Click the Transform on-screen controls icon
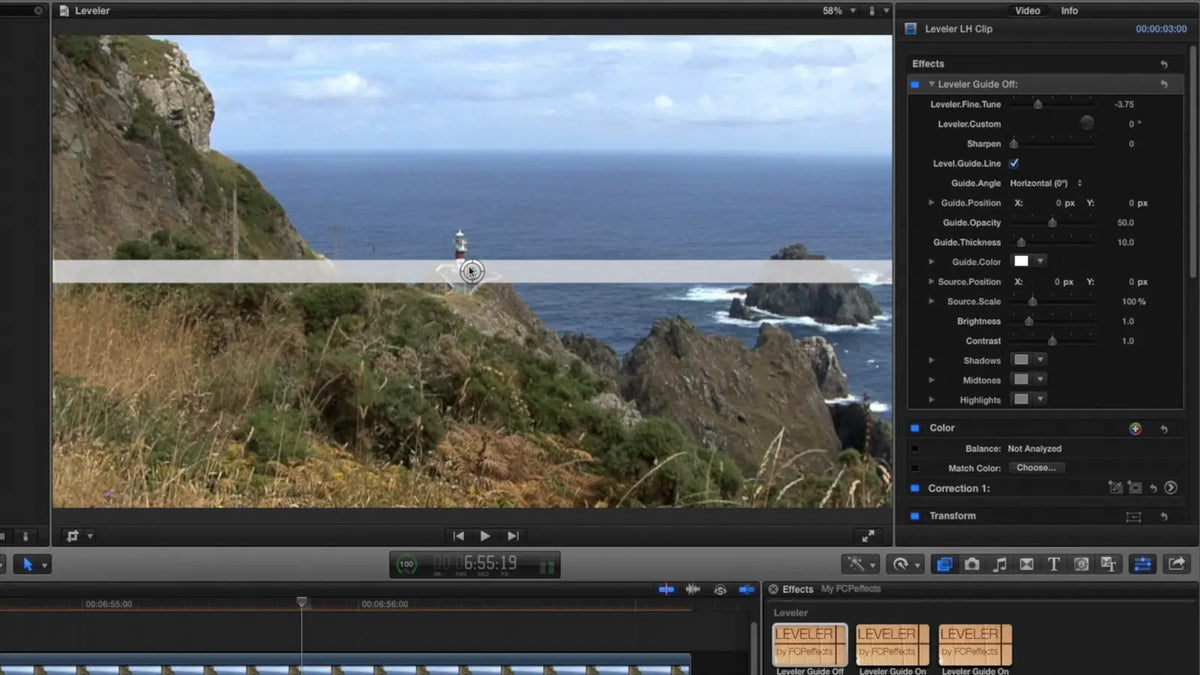This screenshot has width=1200, height=675. pos(1133,516)
